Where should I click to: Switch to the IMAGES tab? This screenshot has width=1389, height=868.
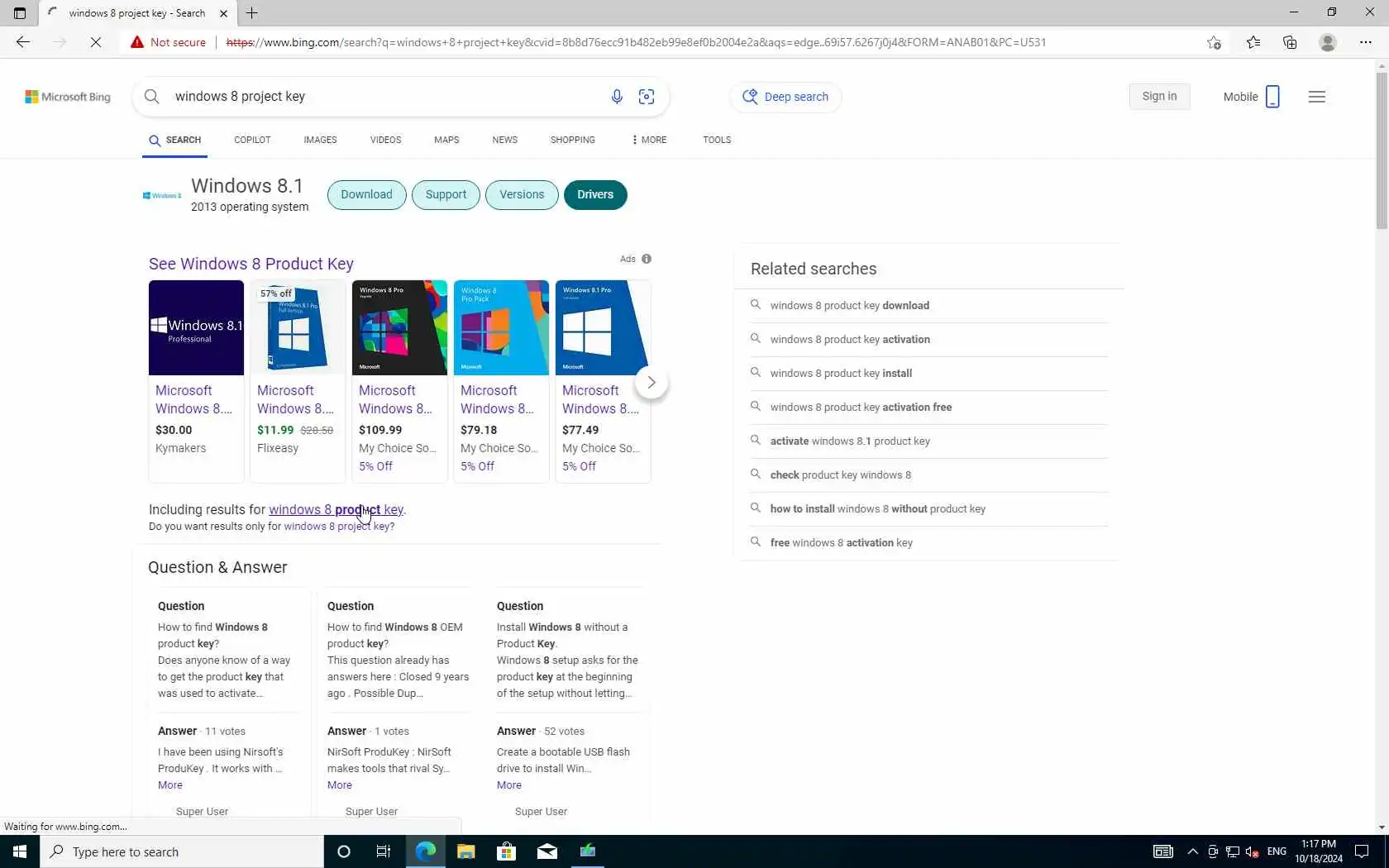click(320, 140)
